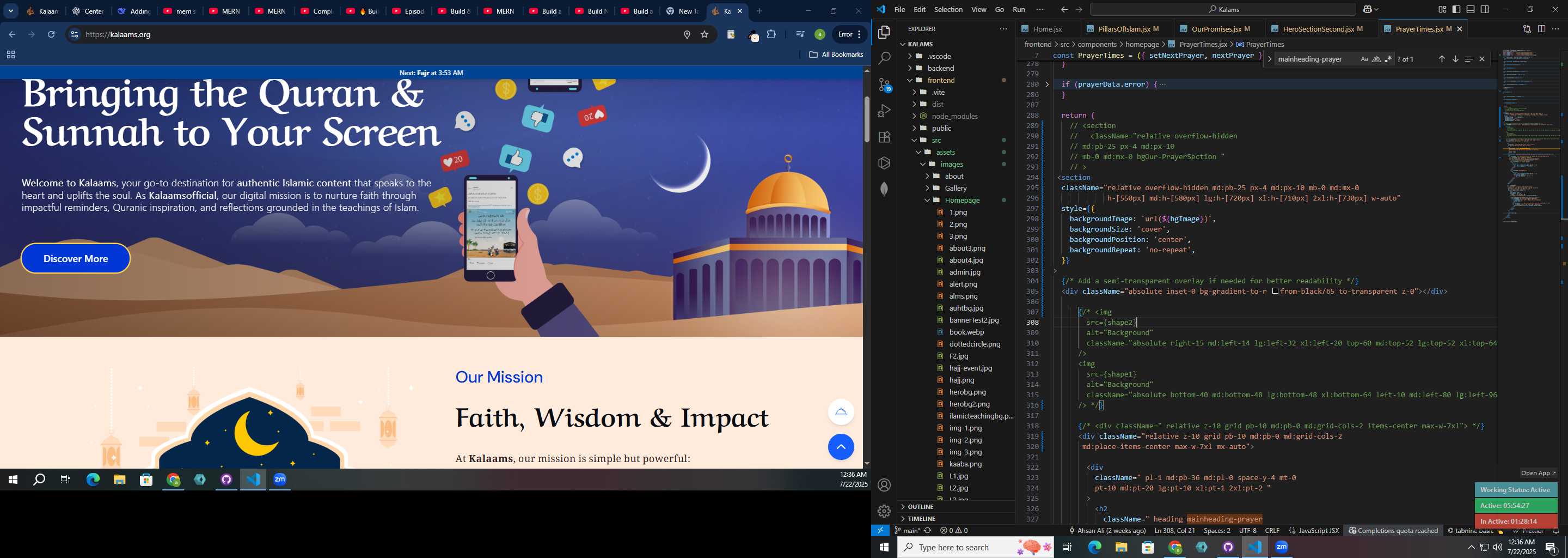
Task: Open the Selection menu in VS Code
Action: (948, 10)
